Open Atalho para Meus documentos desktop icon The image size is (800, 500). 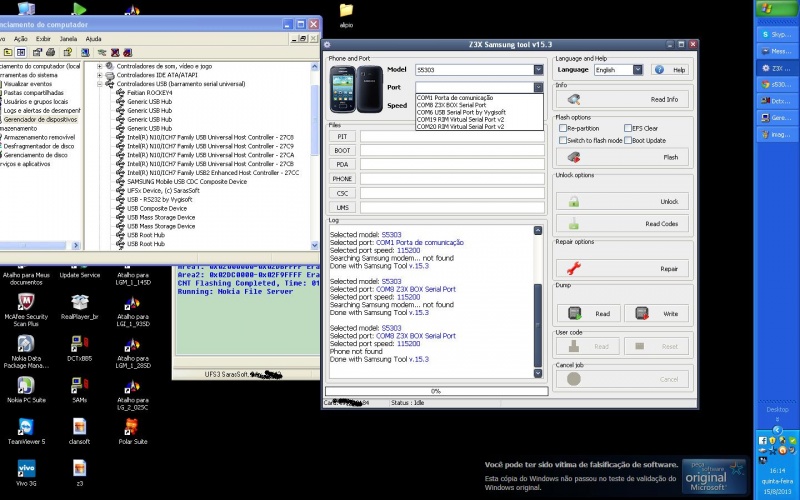(x=26, y=278)
